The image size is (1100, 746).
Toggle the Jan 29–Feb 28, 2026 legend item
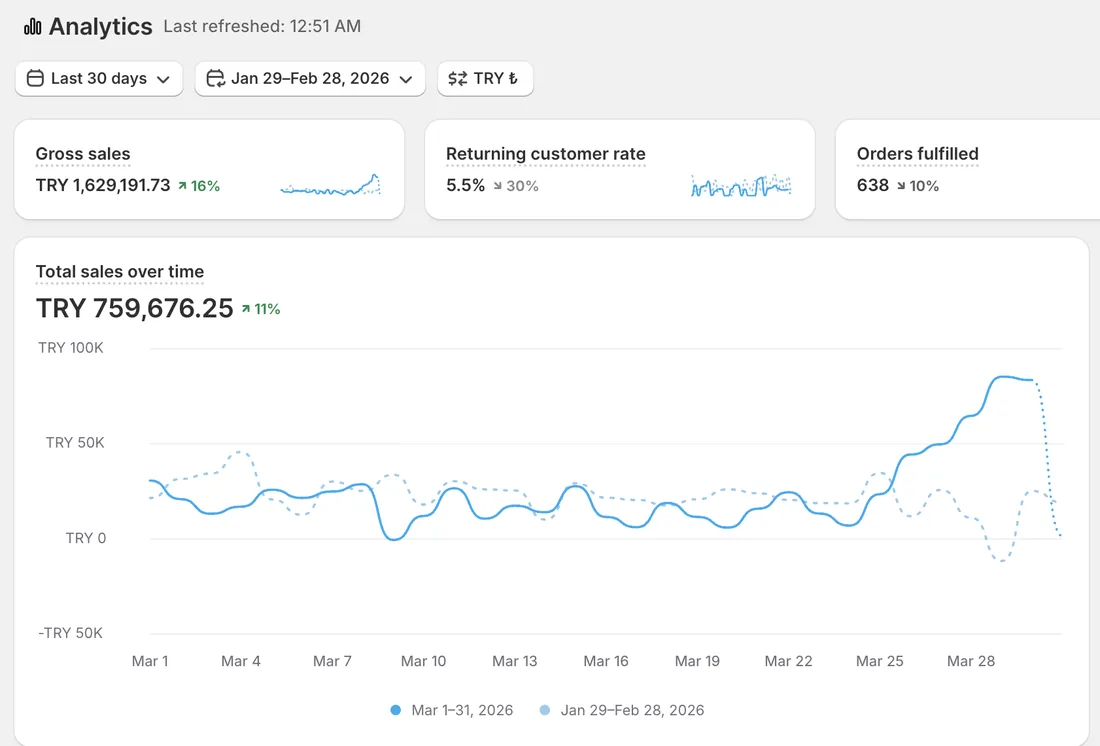[x=622, y=710]
